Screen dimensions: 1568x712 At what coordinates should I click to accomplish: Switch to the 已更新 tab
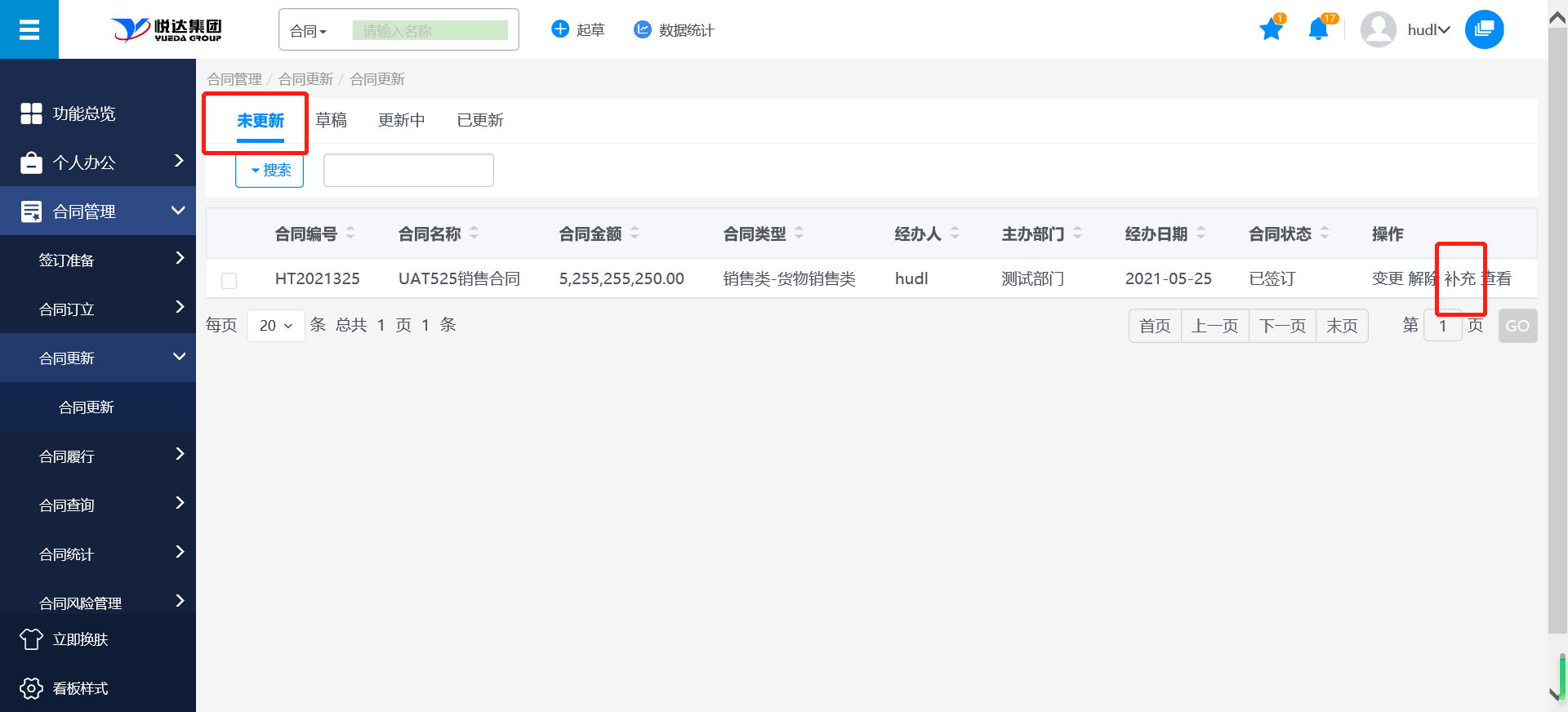pyautogui.click(x=479, y=120)
